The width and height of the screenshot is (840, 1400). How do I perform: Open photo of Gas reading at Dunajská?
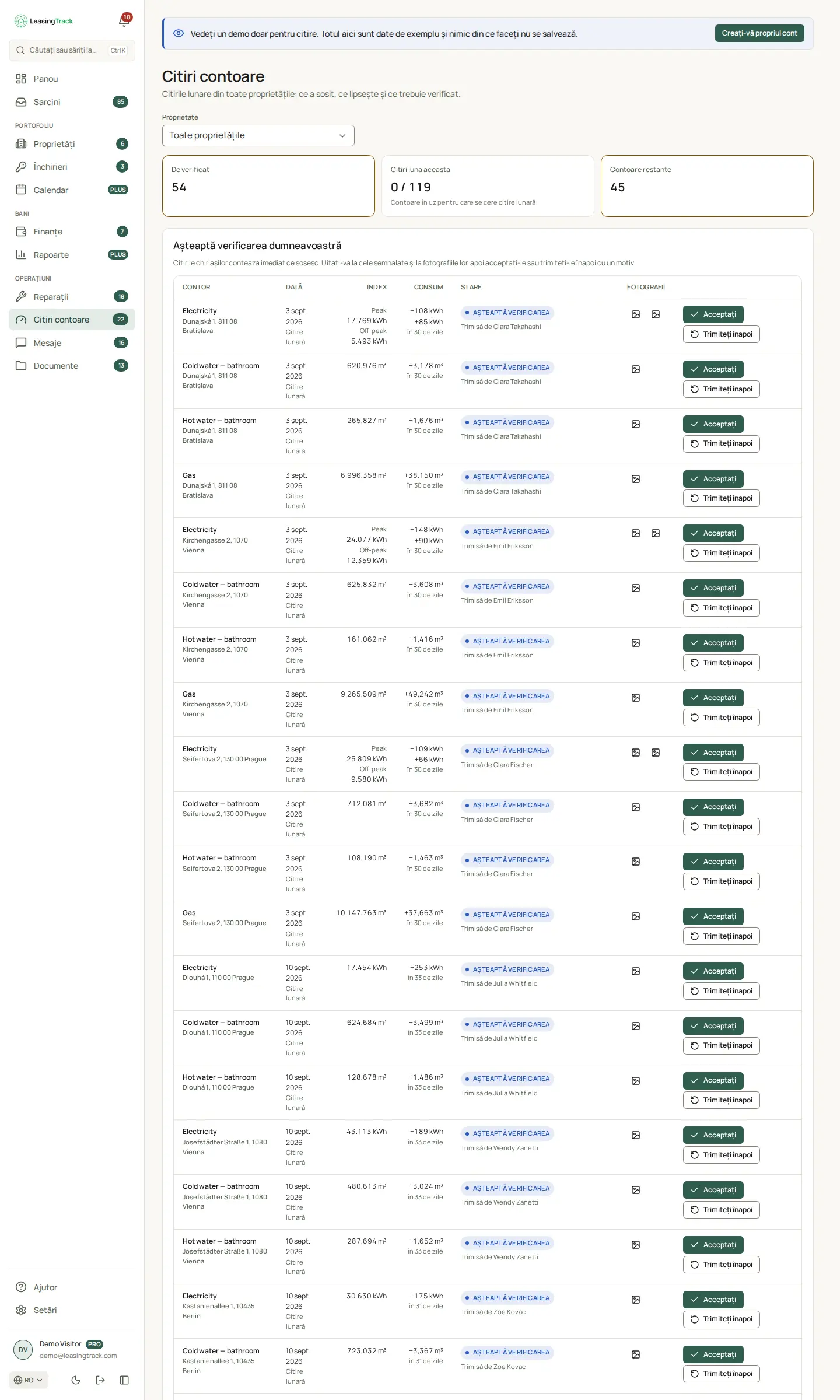pos(636,479)
